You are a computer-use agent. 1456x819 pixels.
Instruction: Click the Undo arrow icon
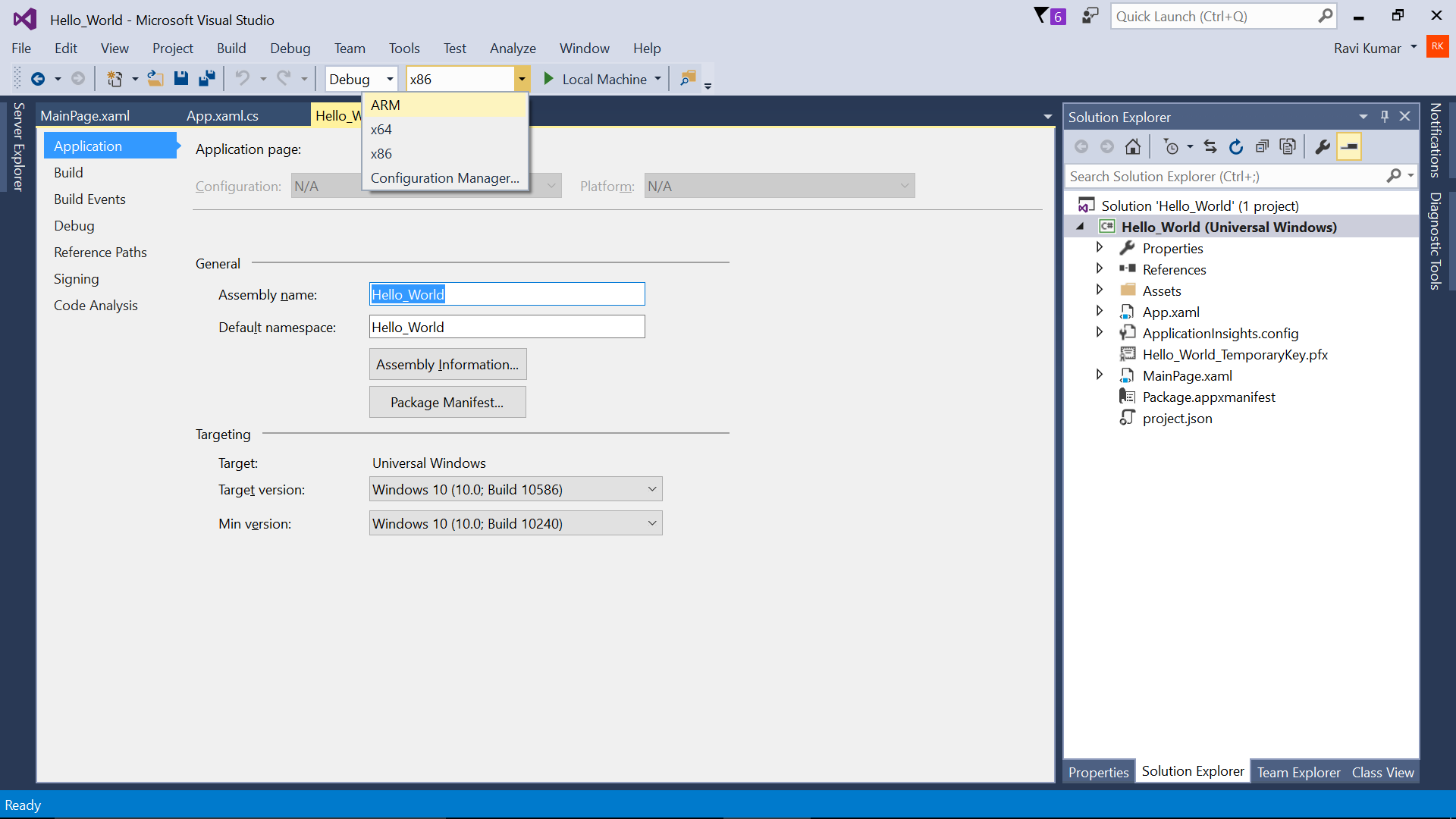pyautogui.click(x=243, y=79)
